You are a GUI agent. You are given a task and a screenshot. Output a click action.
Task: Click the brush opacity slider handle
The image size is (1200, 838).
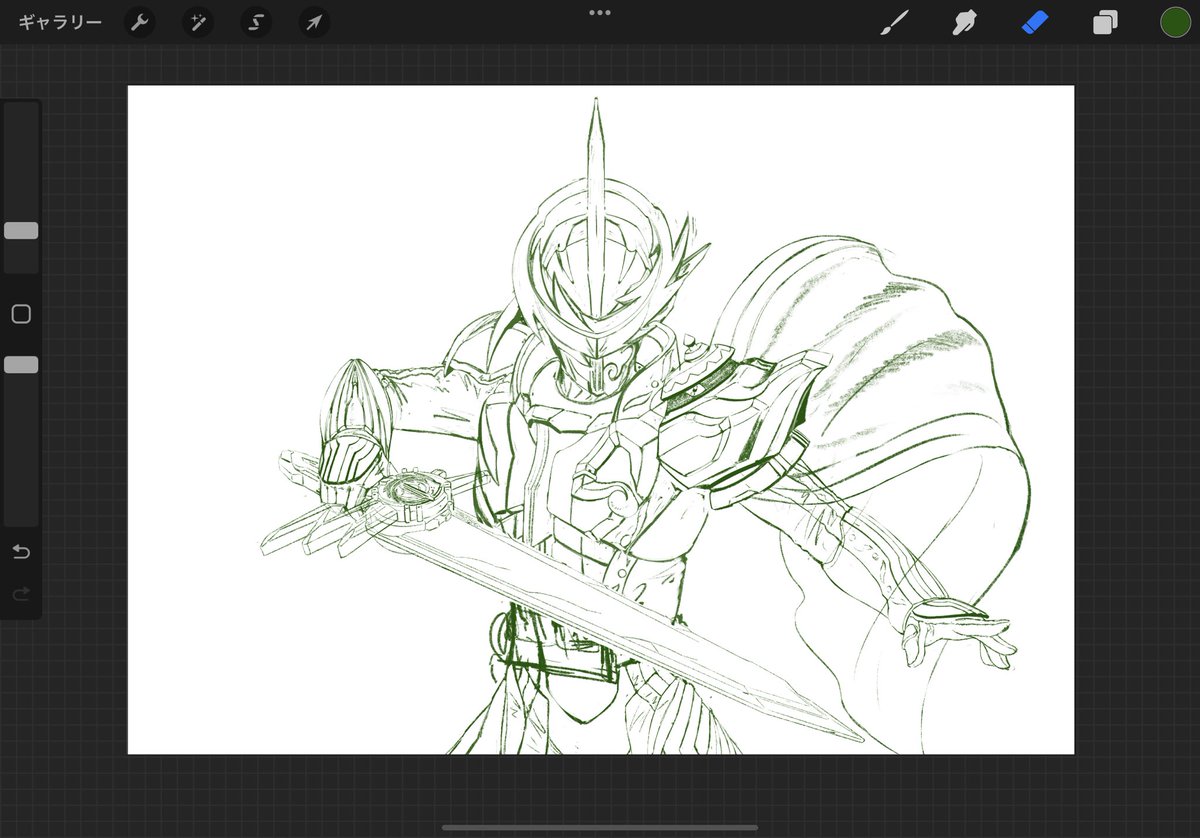(x=21, y=365)
